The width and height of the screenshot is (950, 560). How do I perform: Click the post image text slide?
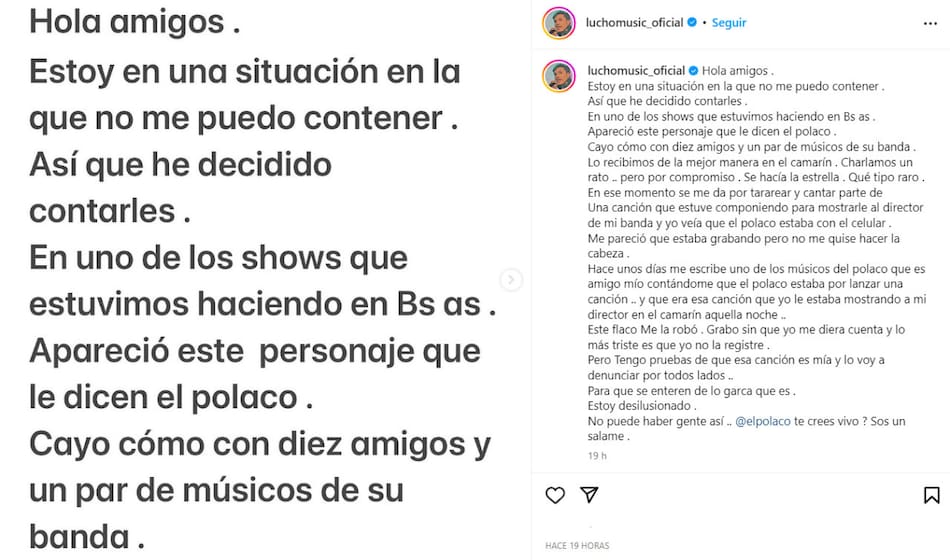click(x=265, y=280)
